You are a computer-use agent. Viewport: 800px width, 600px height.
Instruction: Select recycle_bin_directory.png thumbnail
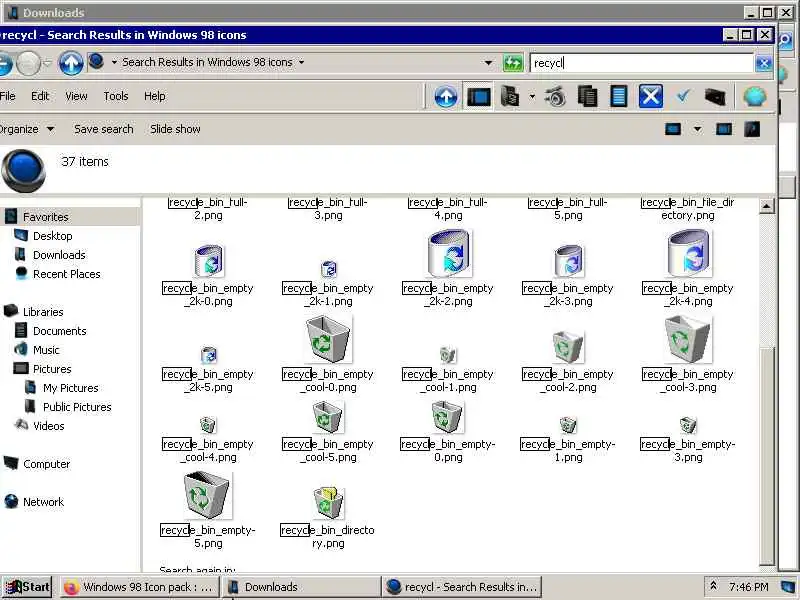pyautogui.click(x=328, y=502)
